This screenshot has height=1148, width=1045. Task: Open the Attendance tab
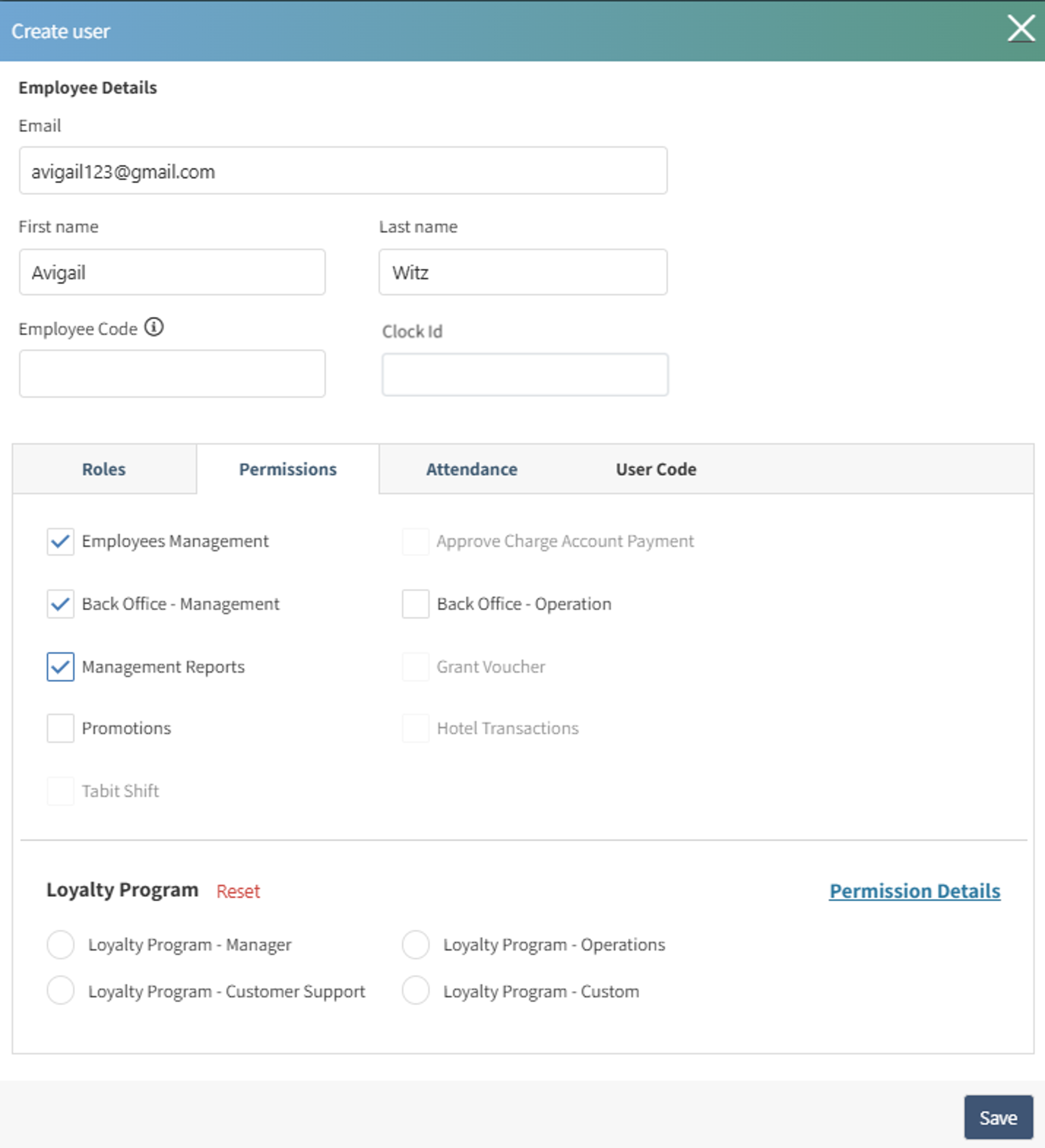[x=472, y=469]
